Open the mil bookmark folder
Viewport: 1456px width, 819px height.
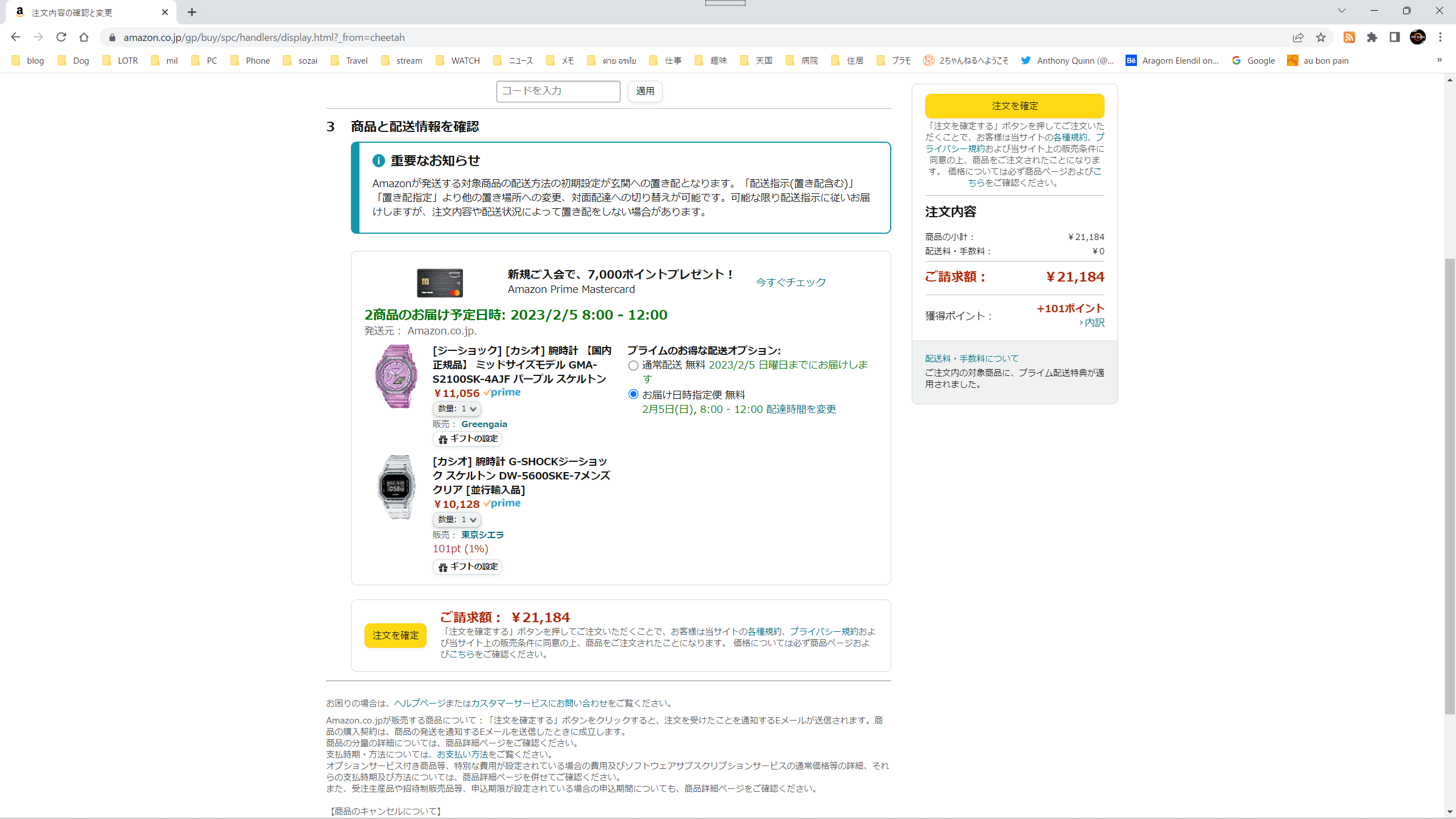click(x=164, y=60)
